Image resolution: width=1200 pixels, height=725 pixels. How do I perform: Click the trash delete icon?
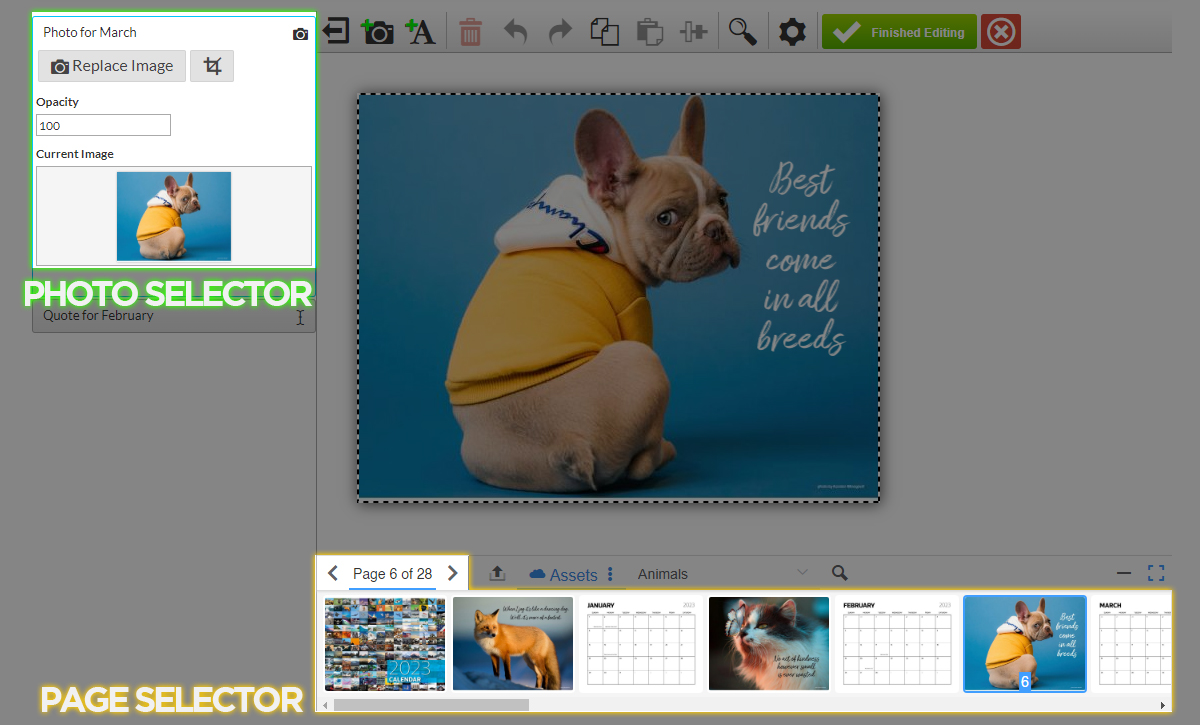point(470,32)
